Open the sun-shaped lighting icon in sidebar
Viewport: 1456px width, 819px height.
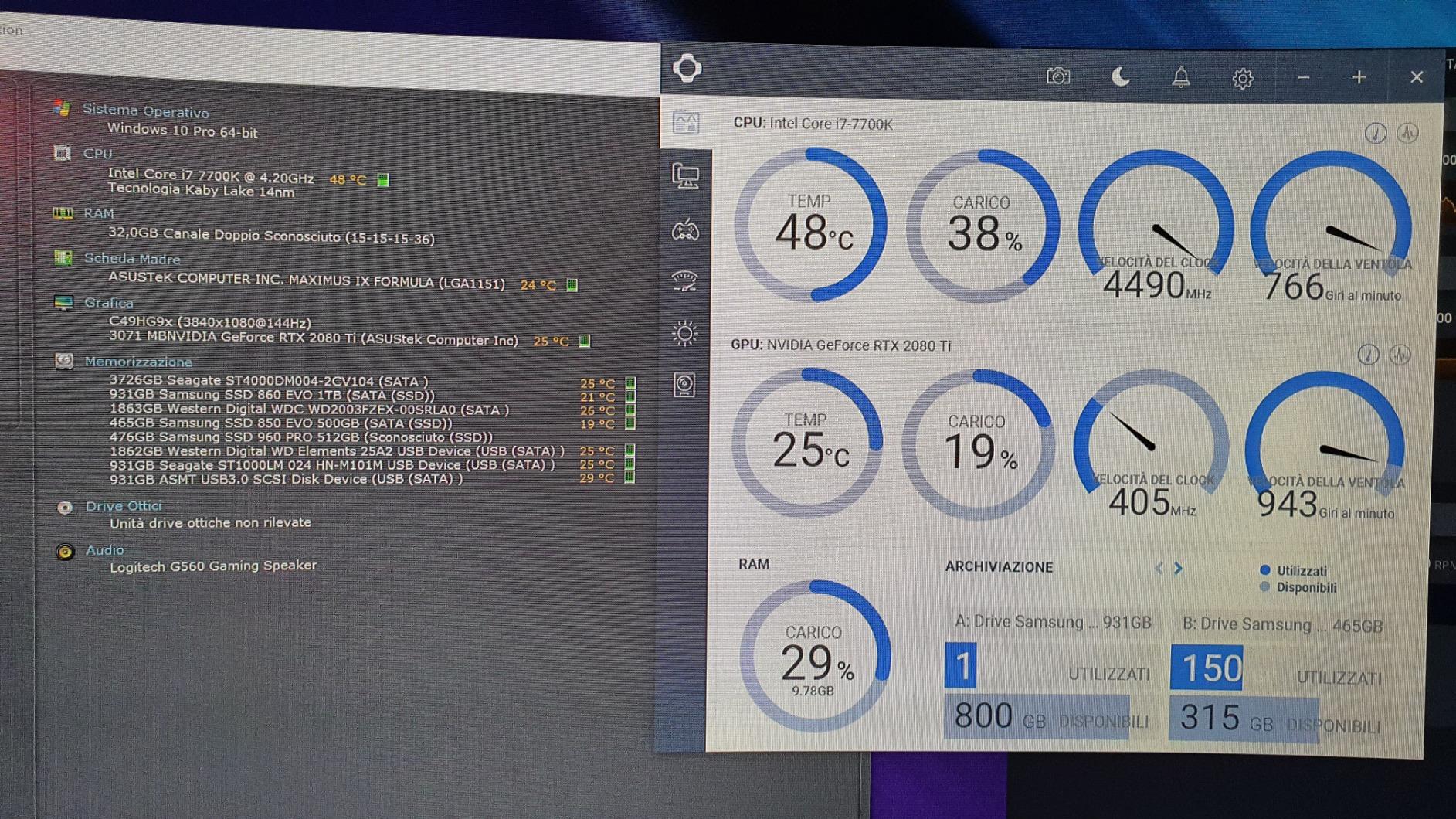tap(684, 333)
